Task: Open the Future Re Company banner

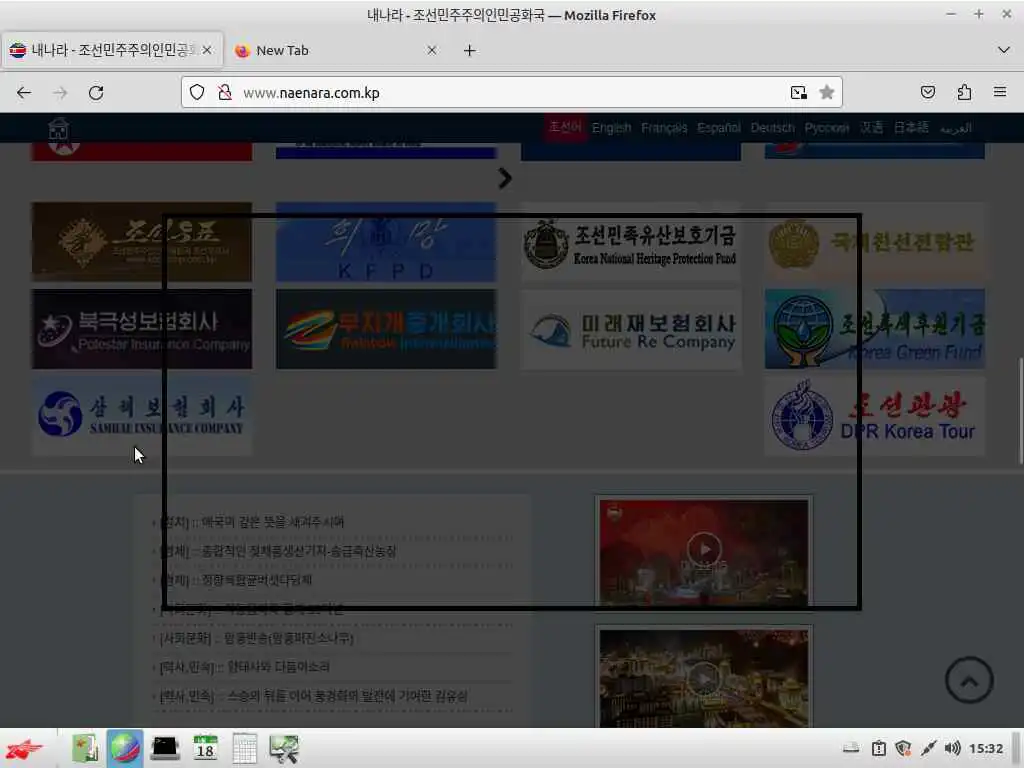Action: click(x=631, y=329)
